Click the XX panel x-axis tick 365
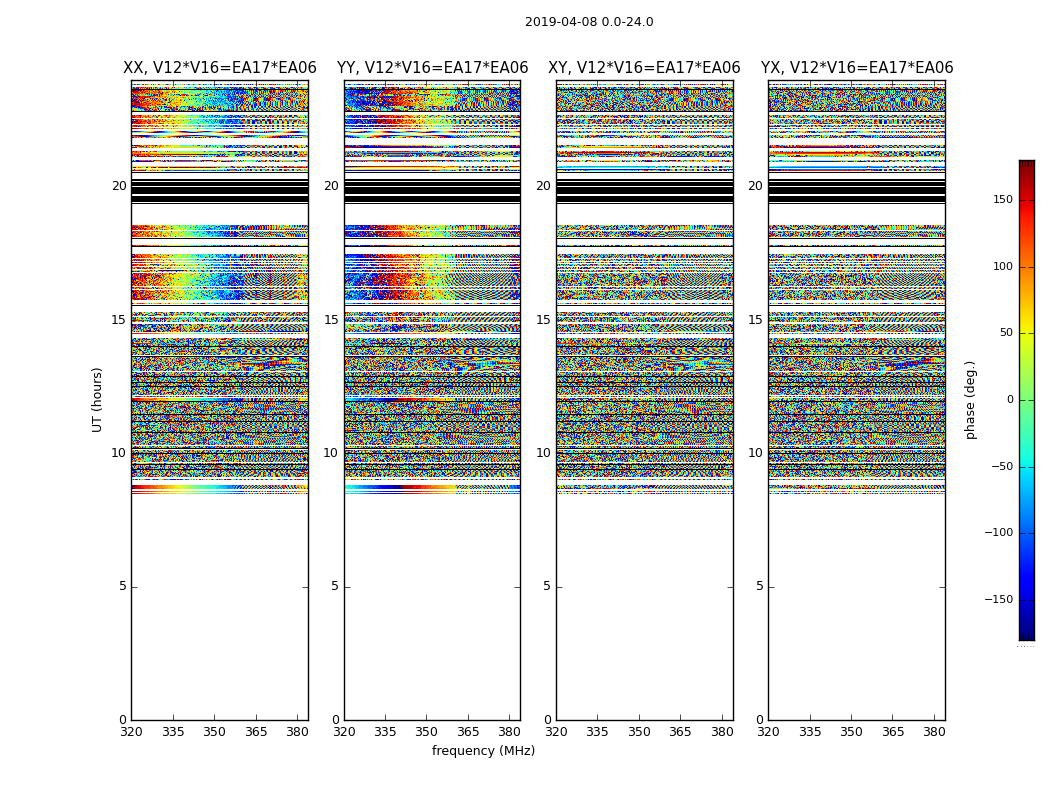 pos(256,732)
